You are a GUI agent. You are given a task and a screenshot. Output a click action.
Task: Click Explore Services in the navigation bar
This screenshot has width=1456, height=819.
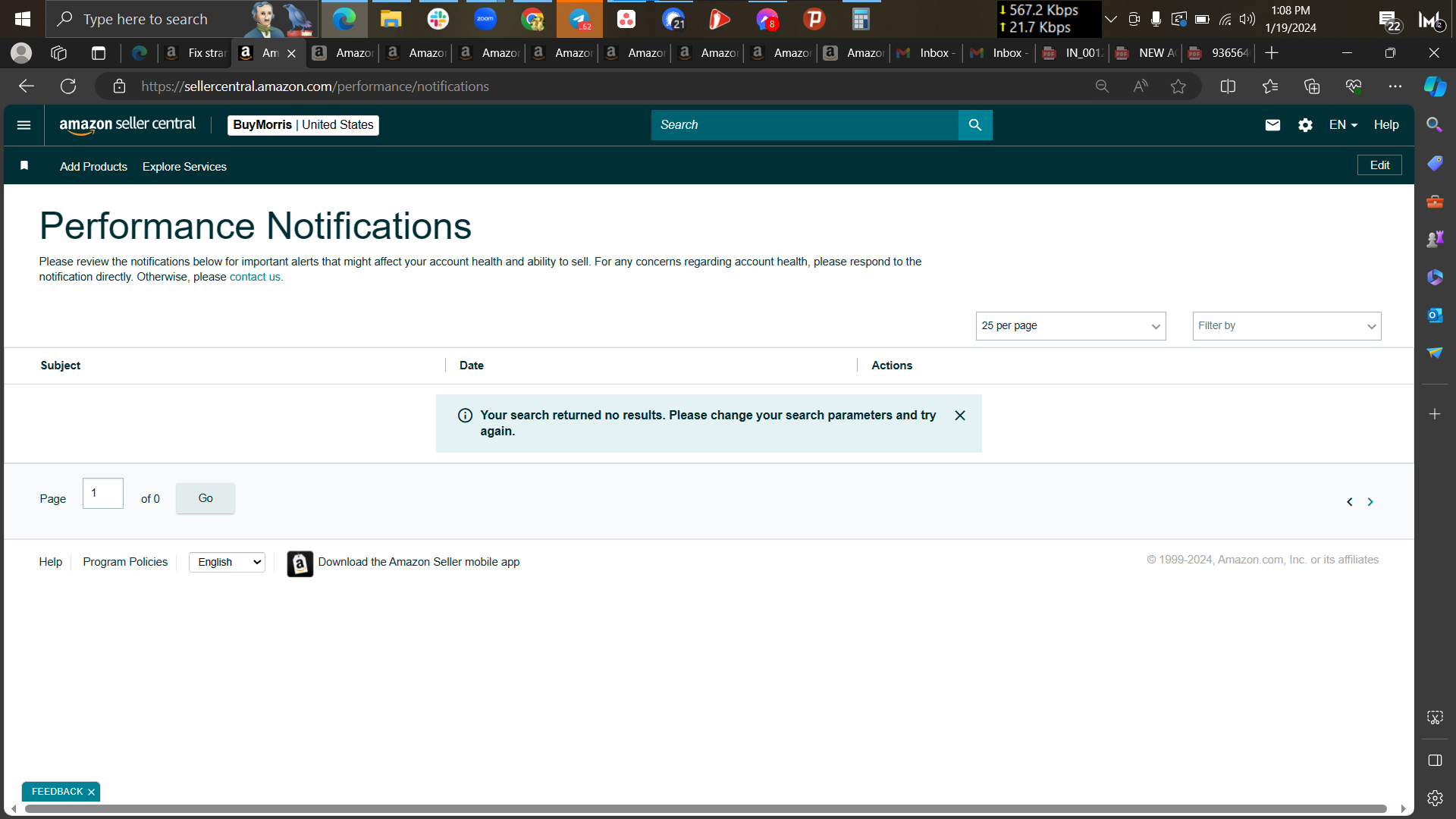coord(184,167)
